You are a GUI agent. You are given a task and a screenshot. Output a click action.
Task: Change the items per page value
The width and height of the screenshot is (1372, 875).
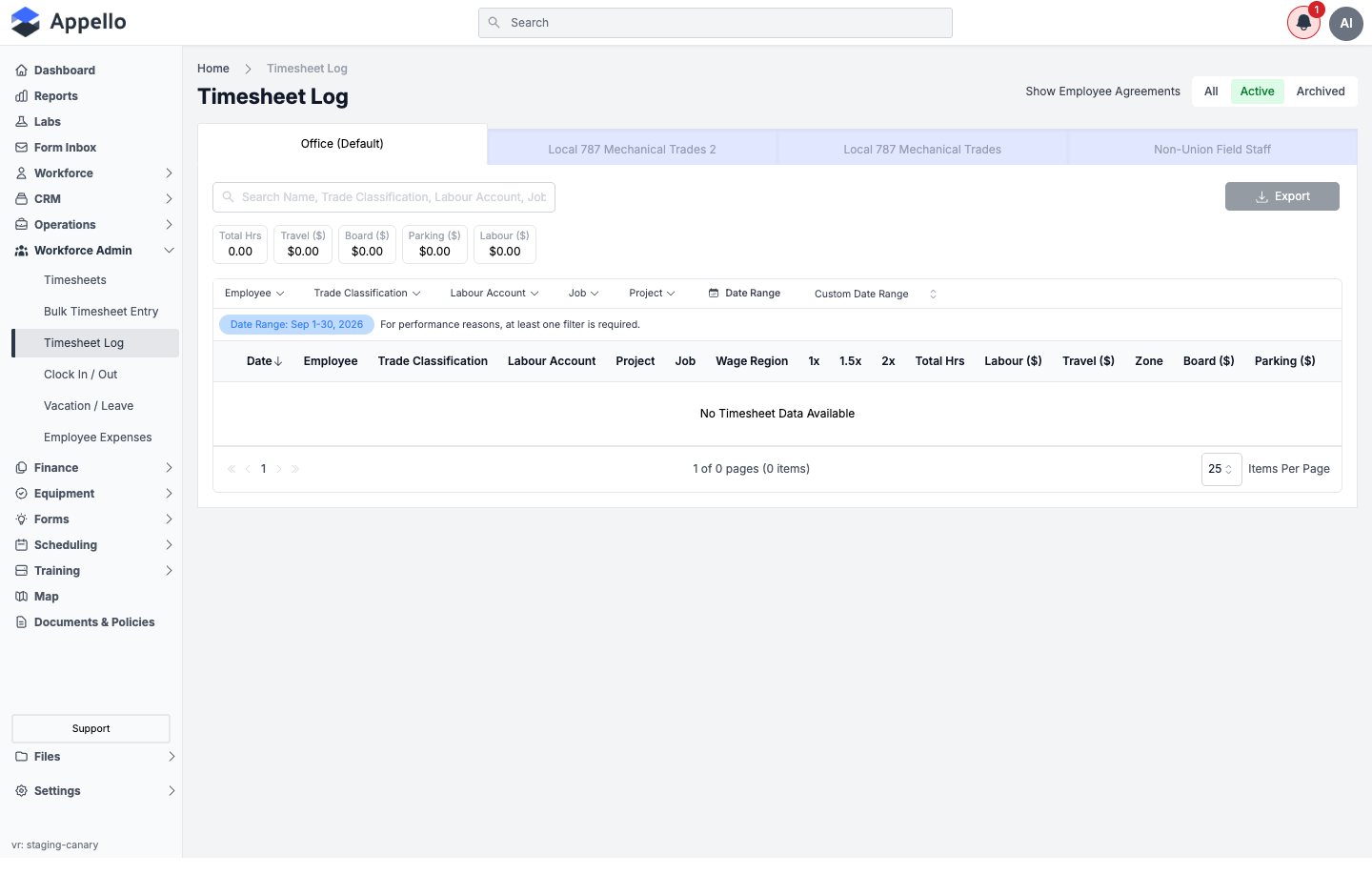(1221, 469)
